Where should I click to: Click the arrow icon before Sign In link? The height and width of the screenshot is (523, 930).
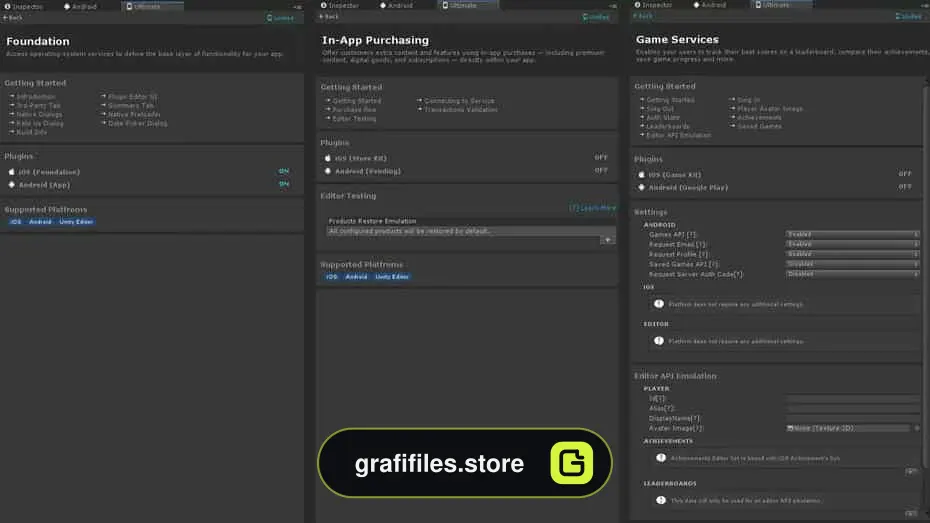click(x=732, y=100)
